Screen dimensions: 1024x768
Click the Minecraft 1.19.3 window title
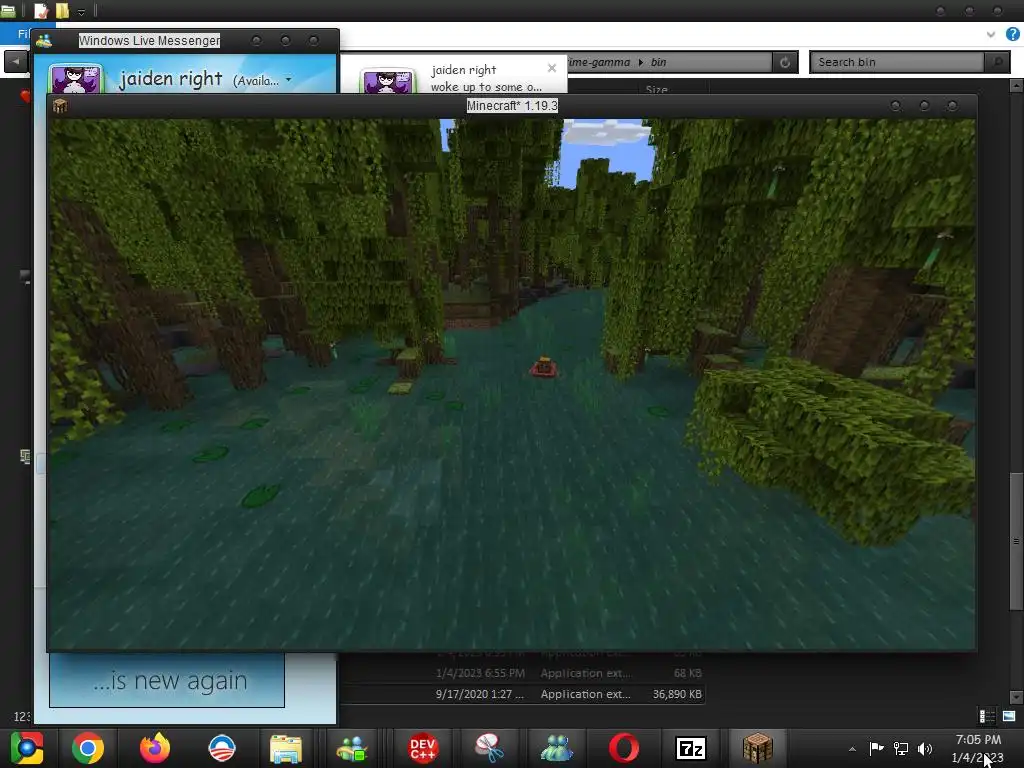512,106
